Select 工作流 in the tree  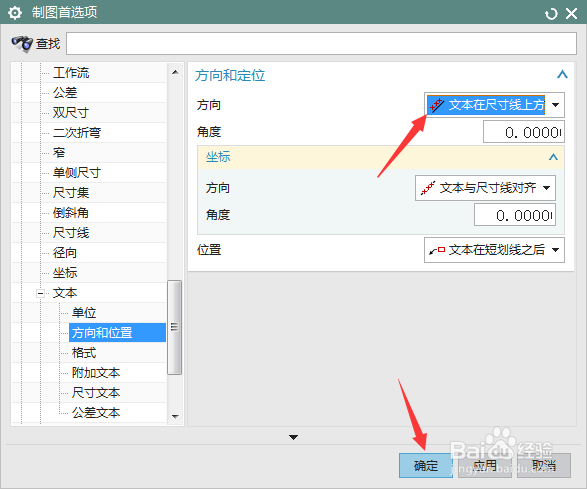(71, 73)
